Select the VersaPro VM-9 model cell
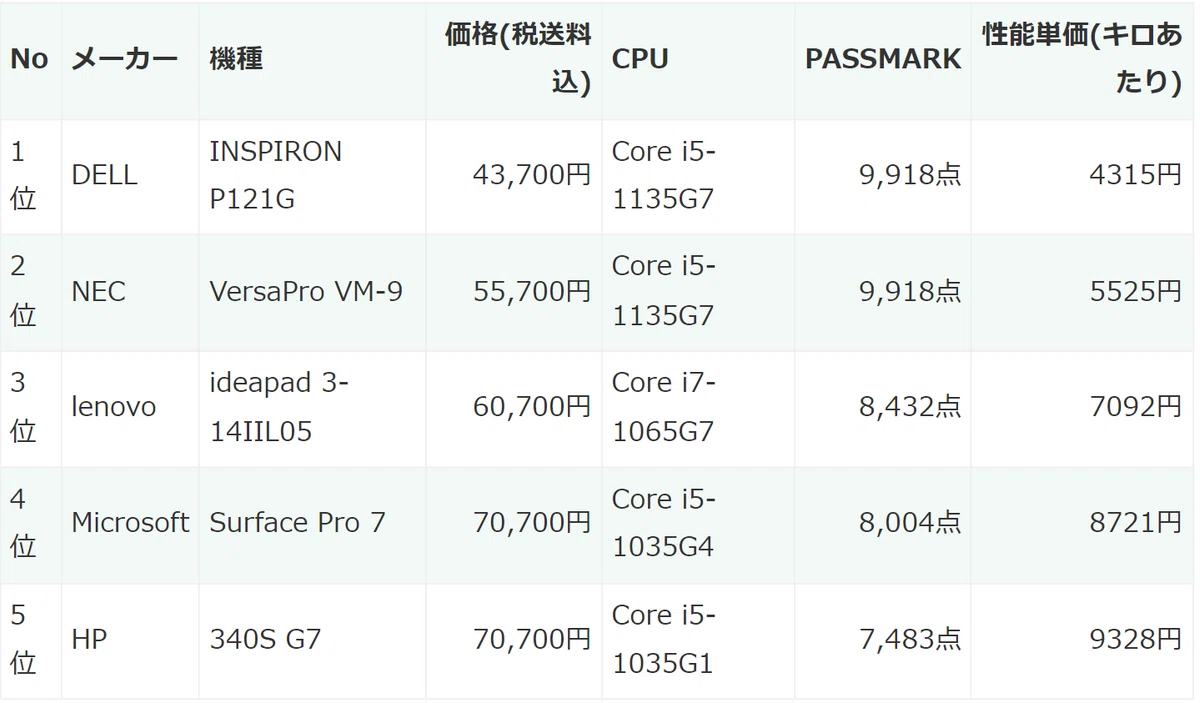1200x703 pixels. (x=312, y=292)
